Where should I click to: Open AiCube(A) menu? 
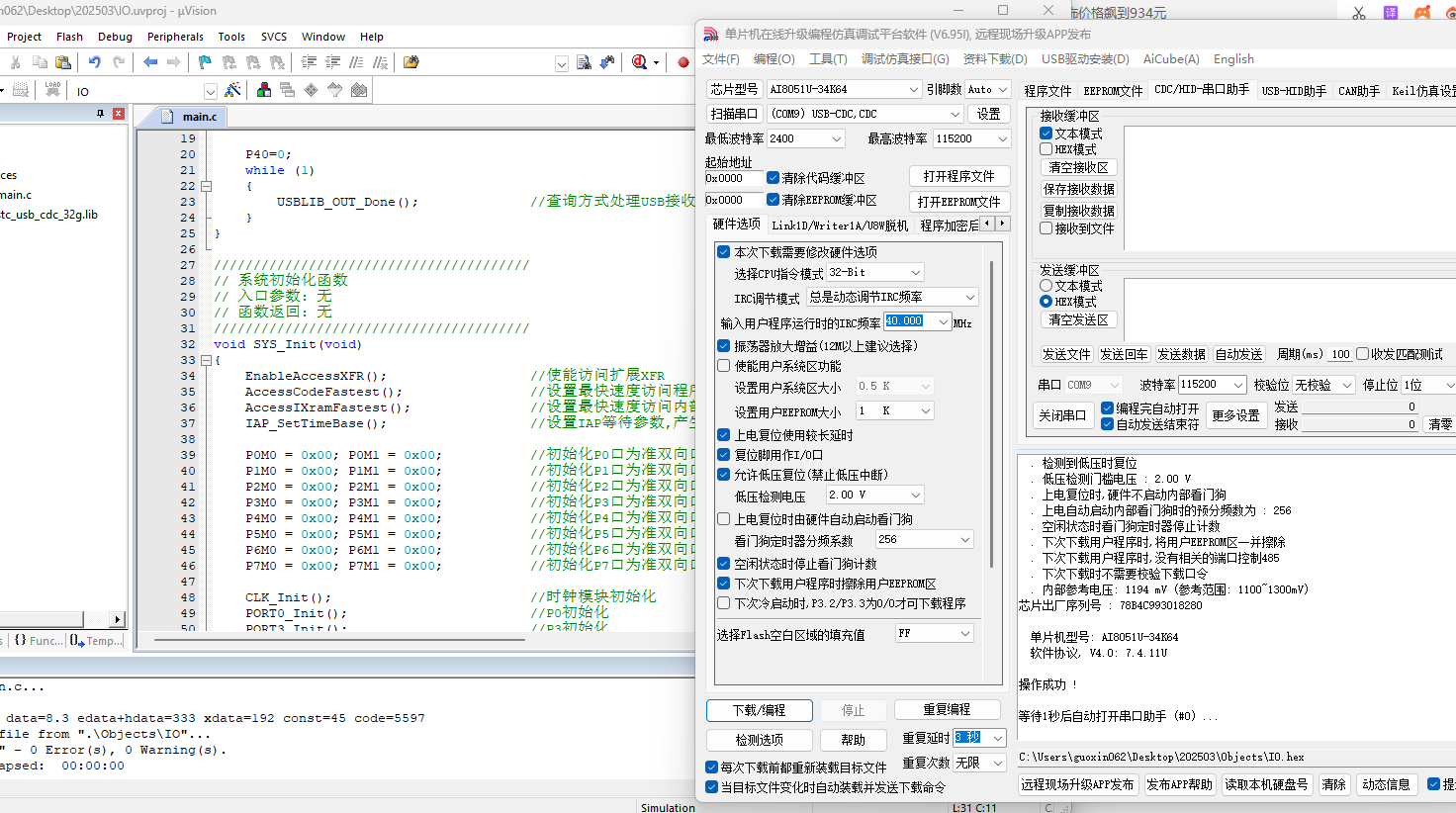pyautogui.click(x=1171, y=59)
